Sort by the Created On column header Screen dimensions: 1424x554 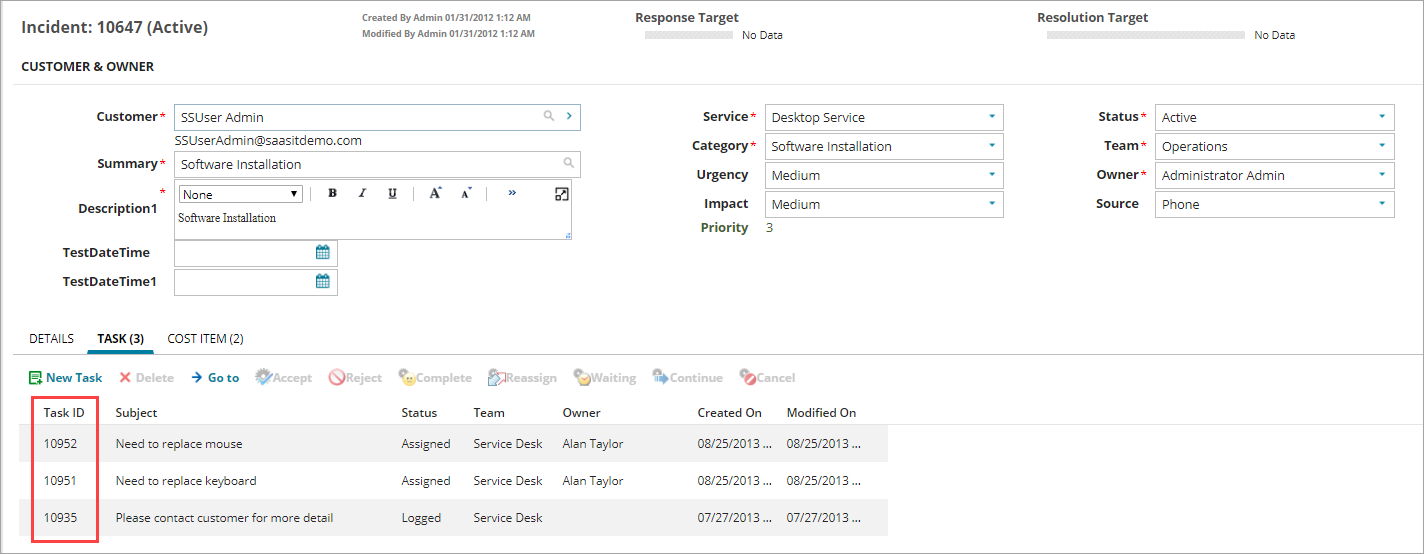point(729,413)
